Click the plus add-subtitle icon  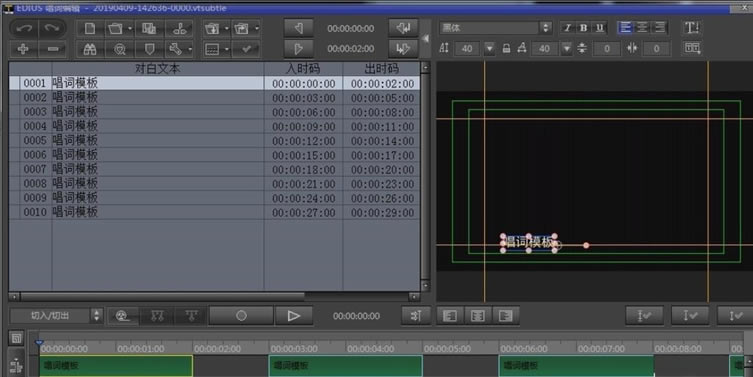[23, 49]
